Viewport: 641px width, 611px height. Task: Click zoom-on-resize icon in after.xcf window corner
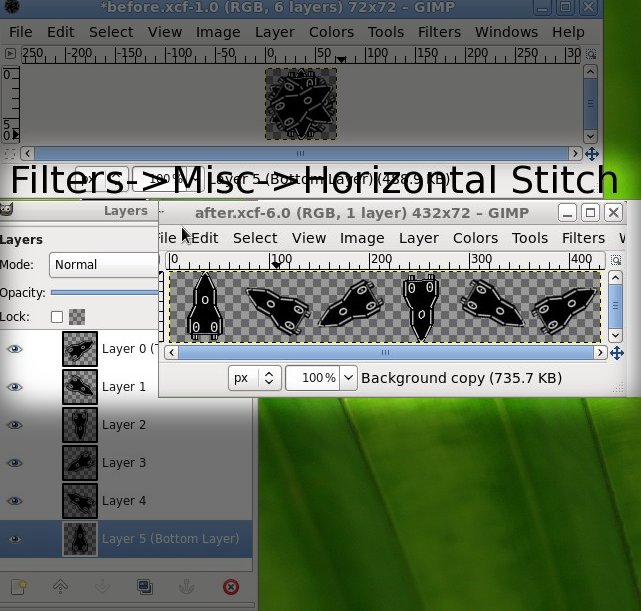[x=616, y=260]
